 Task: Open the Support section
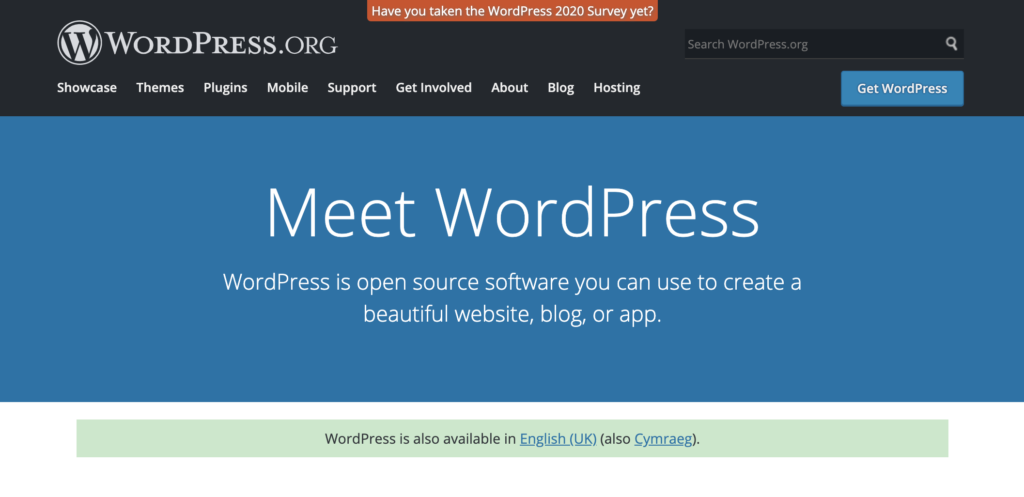coord(352,88)
